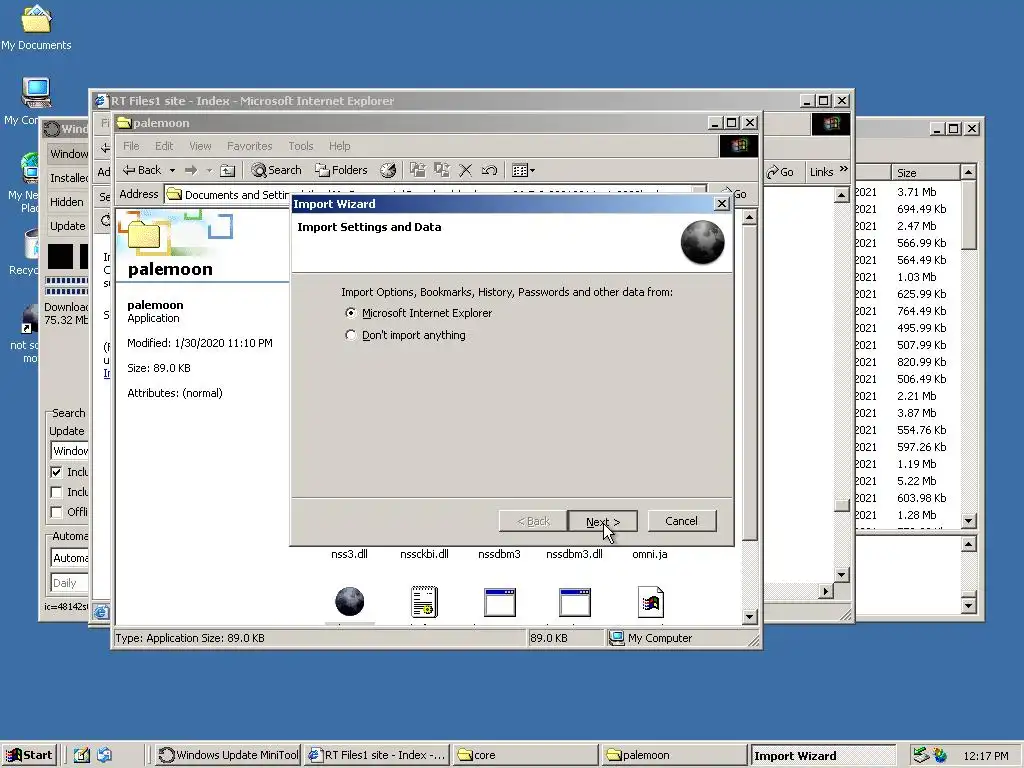Viewport: 1024px width, 768px height.
Task: Click the Next button in Import Wizard
Action: click(x=602, y=521)
